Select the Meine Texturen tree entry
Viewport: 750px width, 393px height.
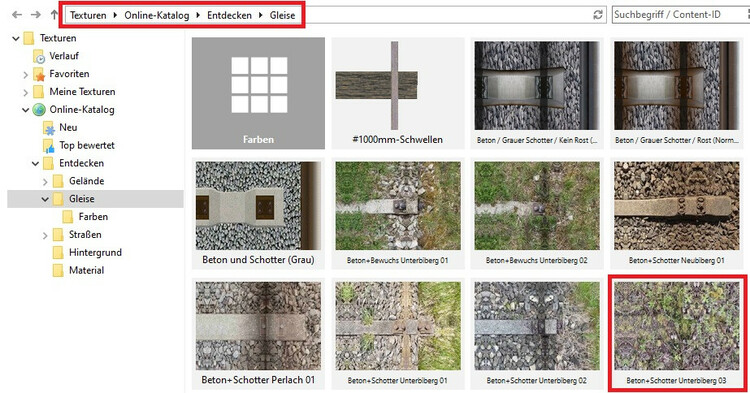tap(82, 91)
